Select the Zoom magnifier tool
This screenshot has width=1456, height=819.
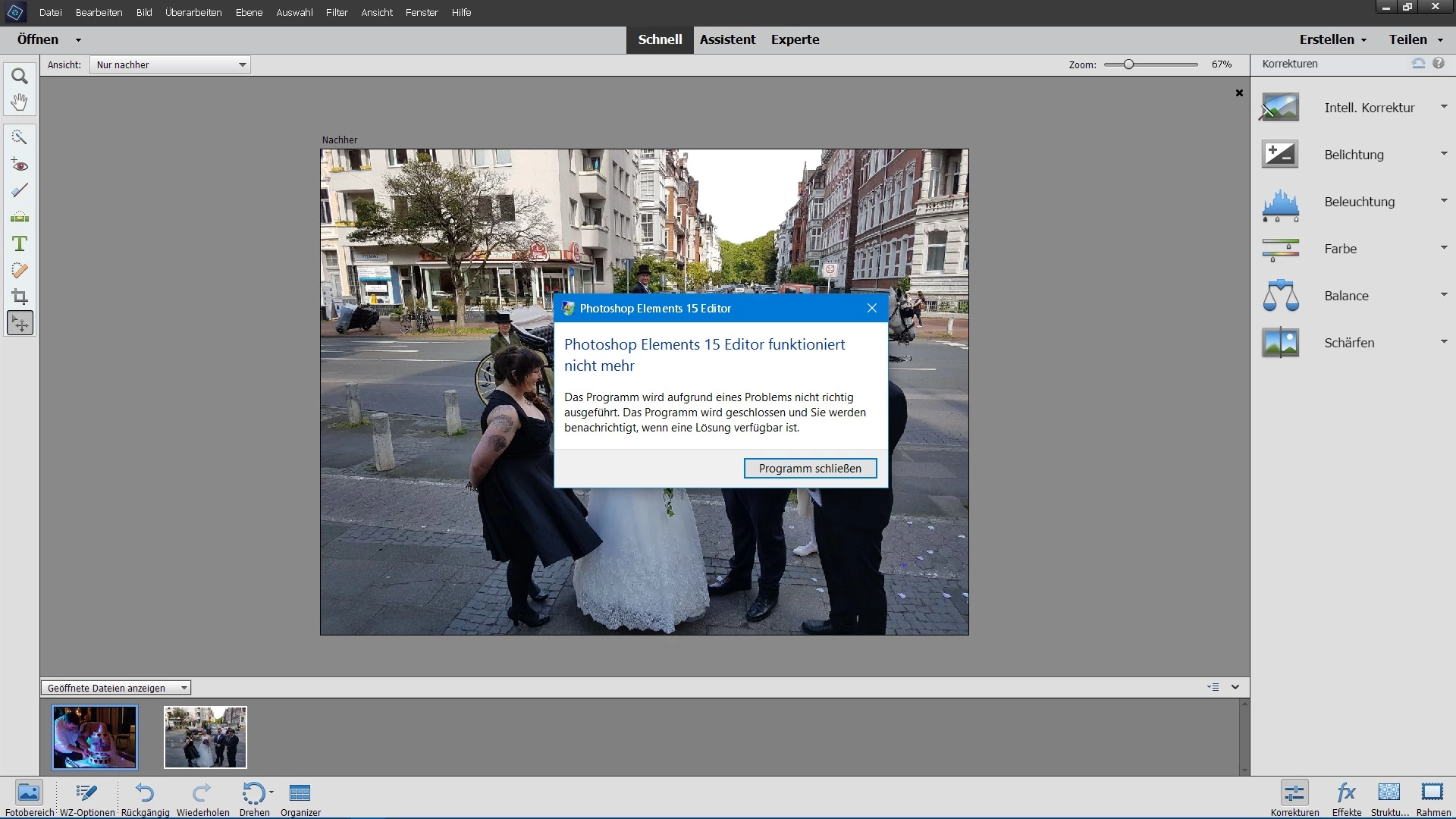click(x=20, y=76)
